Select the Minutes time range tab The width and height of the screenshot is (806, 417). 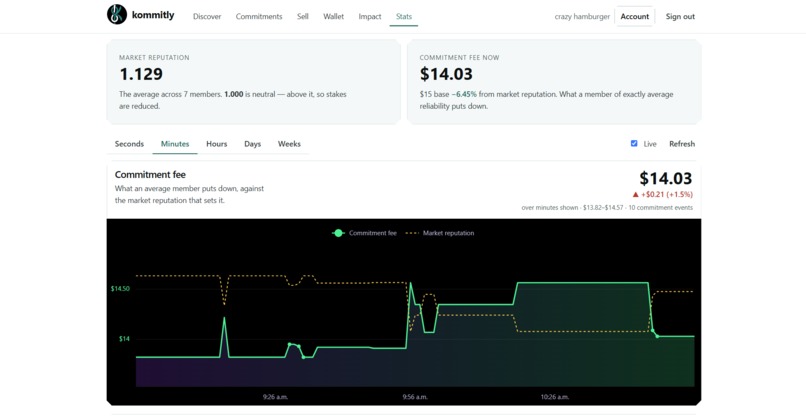[x=175, y=144]
